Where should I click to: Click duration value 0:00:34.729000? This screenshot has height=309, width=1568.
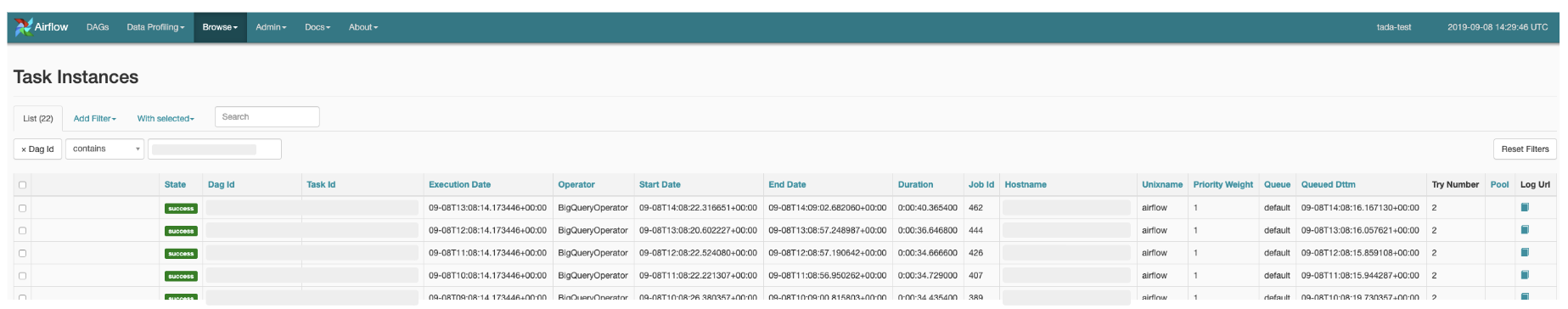(x=928, y=275)
